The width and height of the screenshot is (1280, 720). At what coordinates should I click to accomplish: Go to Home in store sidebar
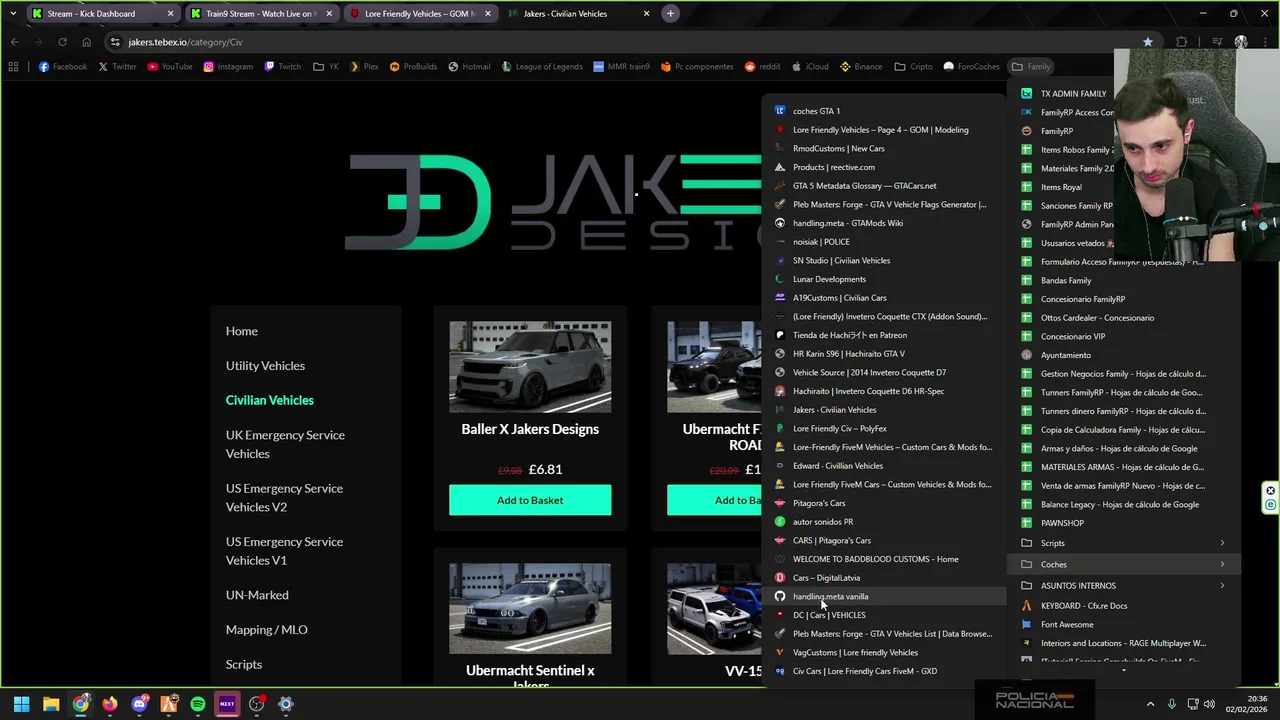coord(242,331)
